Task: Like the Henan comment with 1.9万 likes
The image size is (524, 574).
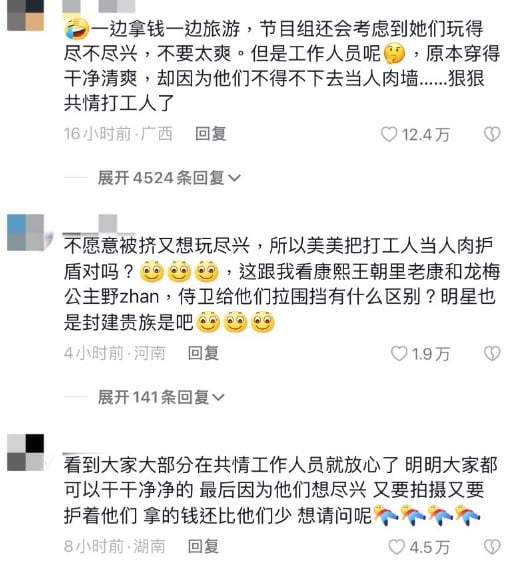Action: 399,353
